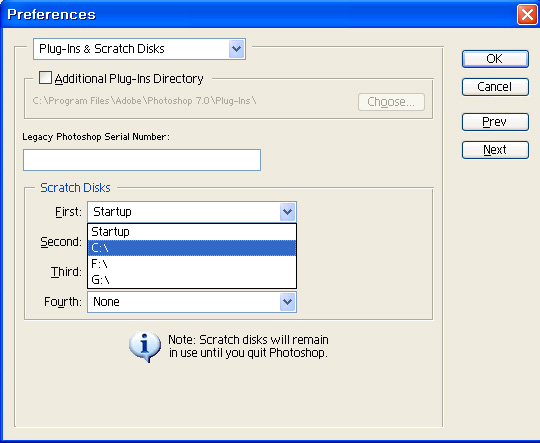The height and width of the screenshot is (443, 540).
Task: Select C:\ in the scratch disk list
Action: [192, 248]
